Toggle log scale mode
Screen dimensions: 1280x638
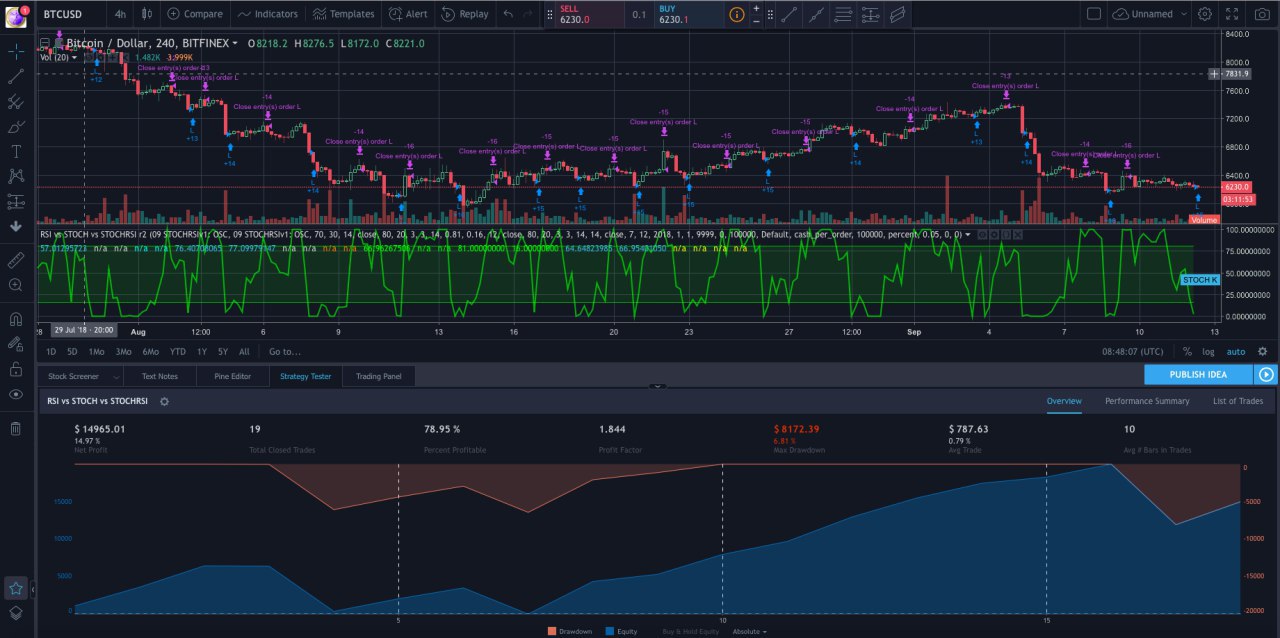1208,351
